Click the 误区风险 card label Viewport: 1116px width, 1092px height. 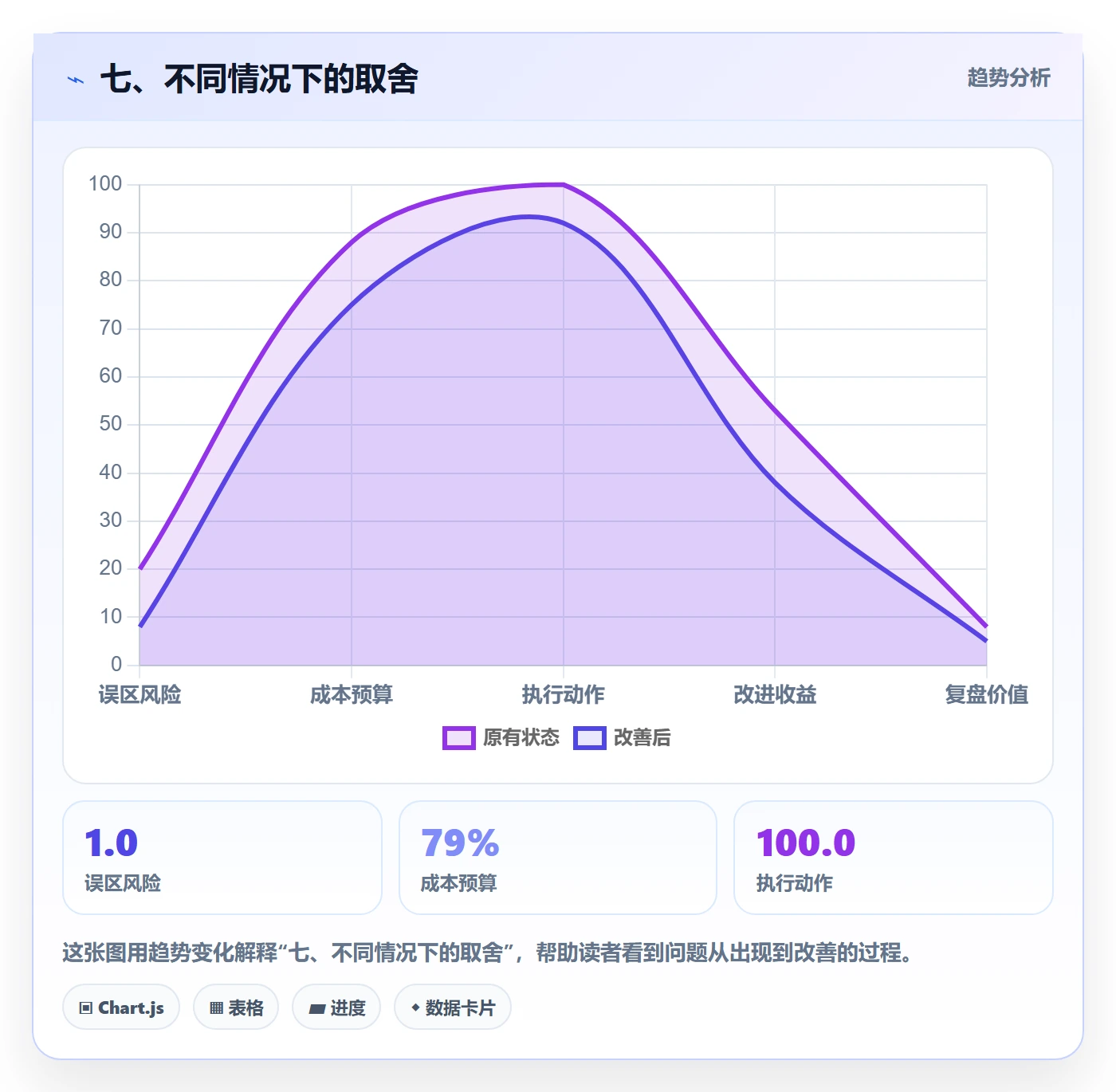click(123, 883)
